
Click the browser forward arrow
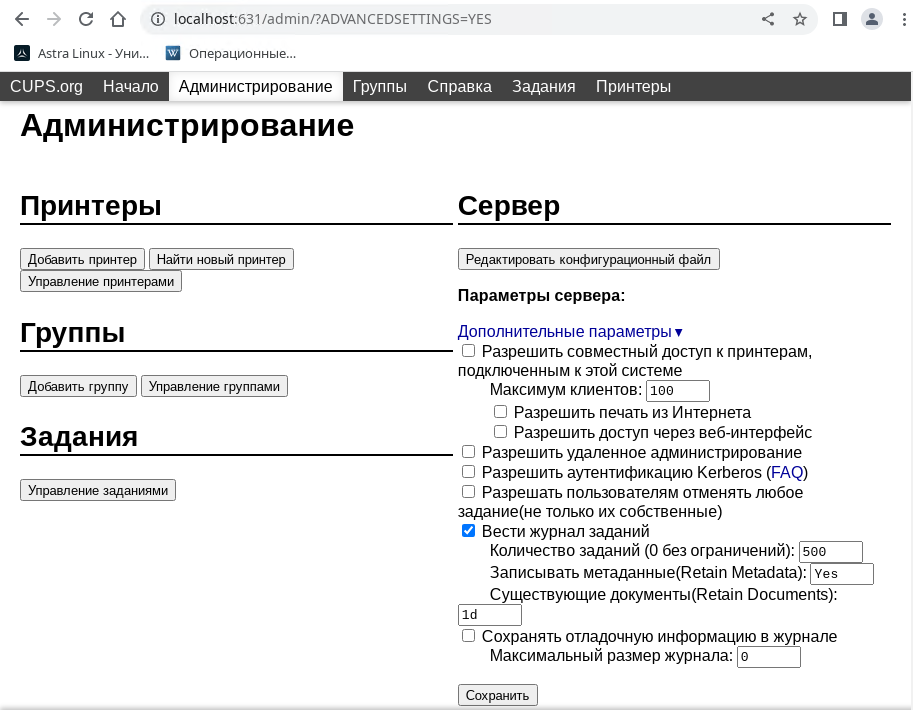[54, 19]
